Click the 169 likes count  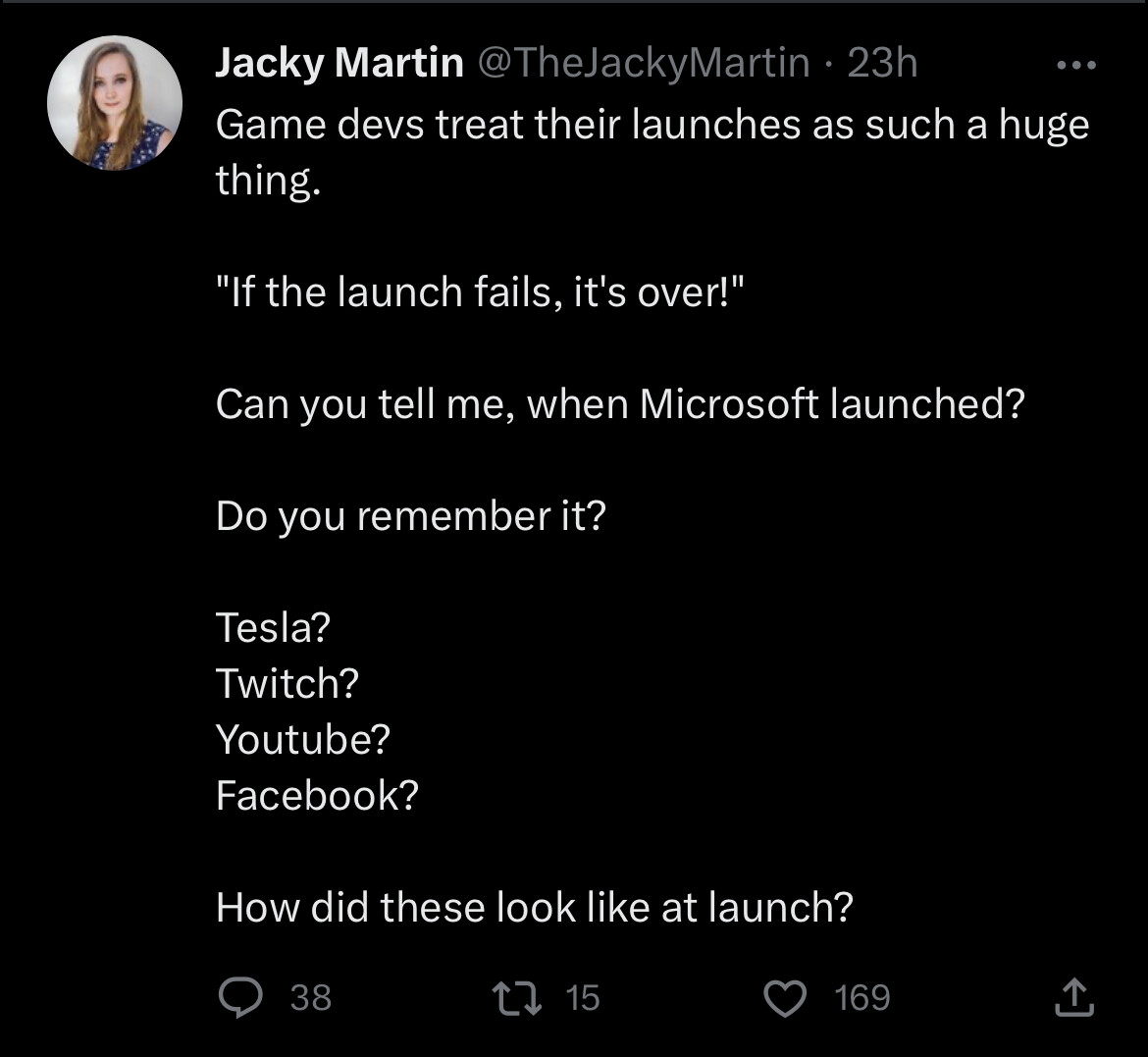862,997
